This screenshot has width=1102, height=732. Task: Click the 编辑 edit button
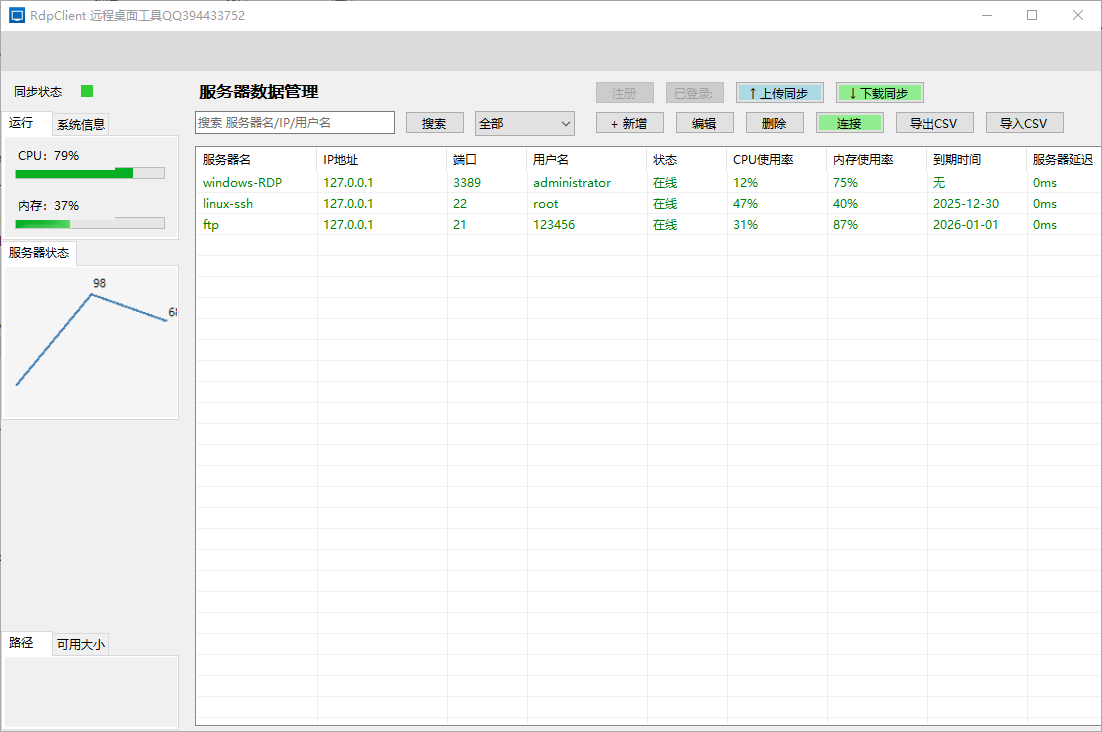click(702, 122)
